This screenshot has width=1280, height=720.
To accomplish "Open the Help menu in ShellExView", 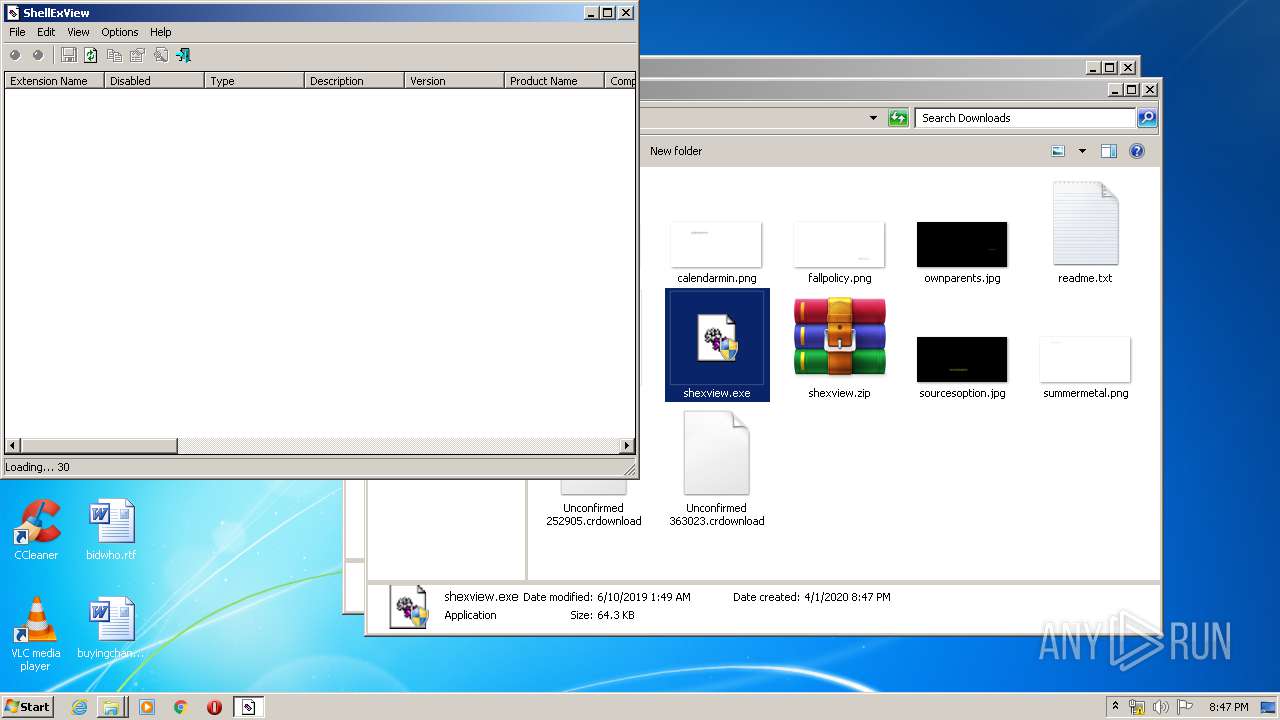I will pos(161,32).
